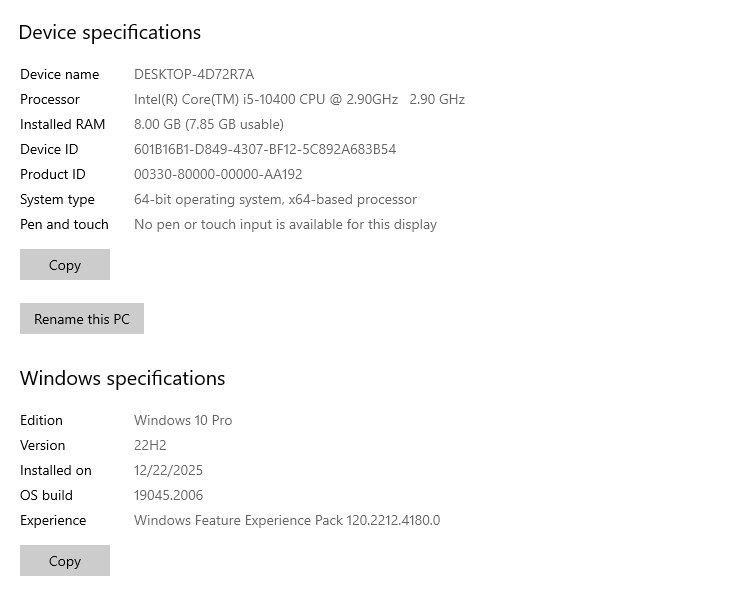The height and width of the screenshot is (592, 736).
Task: Click the device name DESKTOP-4D72R7A
Action: click(194, 74)
